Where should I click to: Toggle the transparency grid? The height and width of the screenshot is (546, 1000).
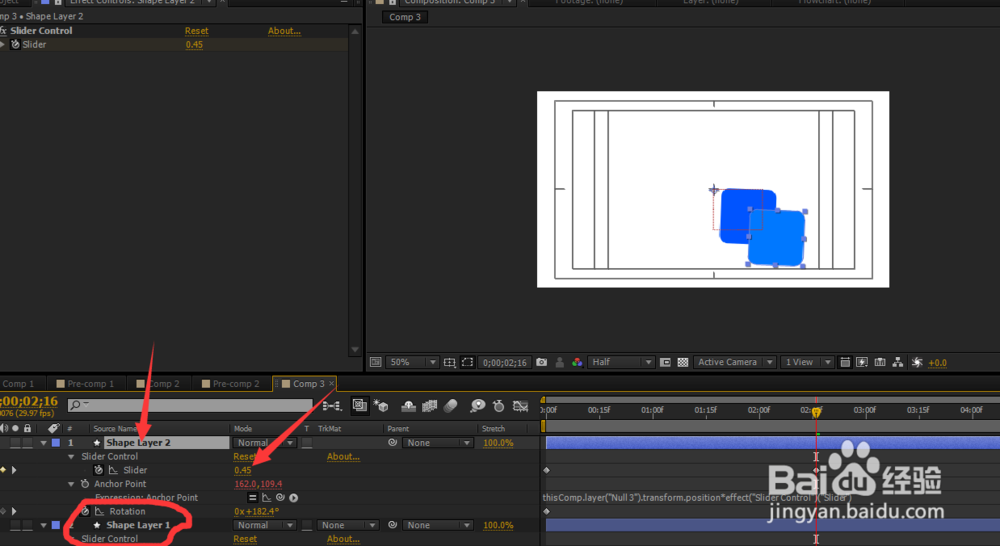point(683,362)
